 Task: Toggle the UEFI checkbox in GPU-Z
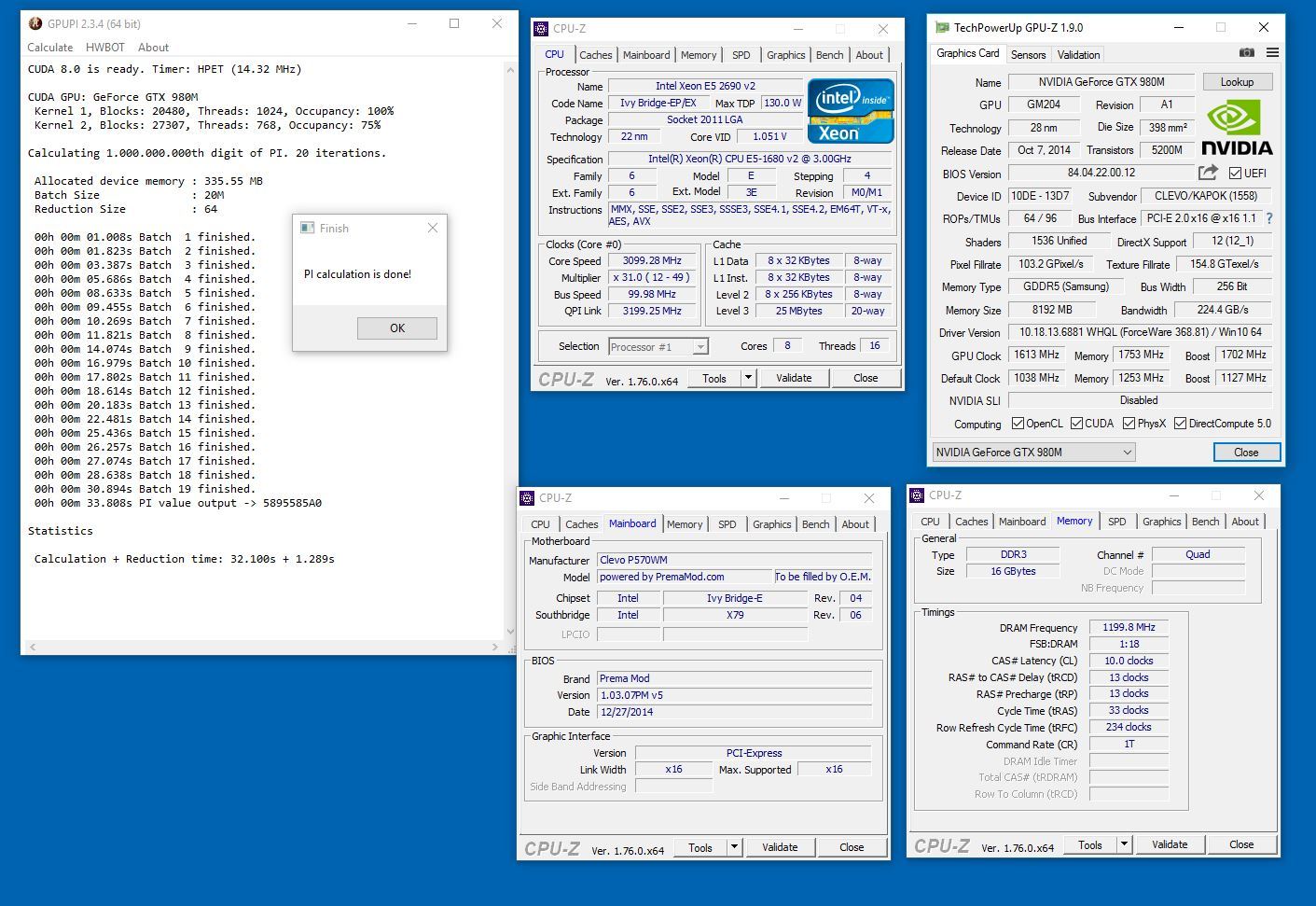(1235, 174)
